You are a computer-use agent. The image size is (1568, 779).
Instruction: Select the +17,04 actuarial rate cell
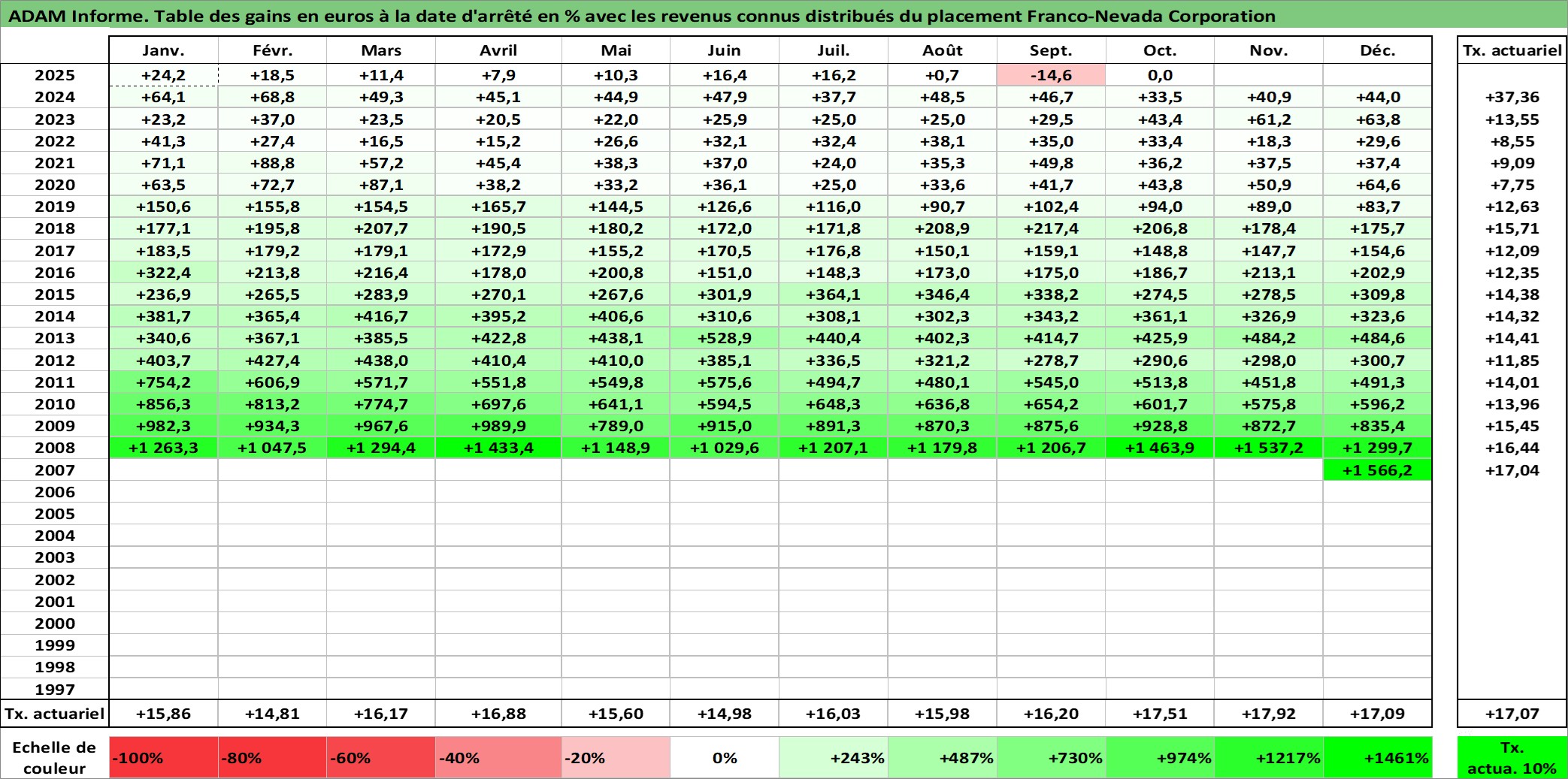(1512, 470)
